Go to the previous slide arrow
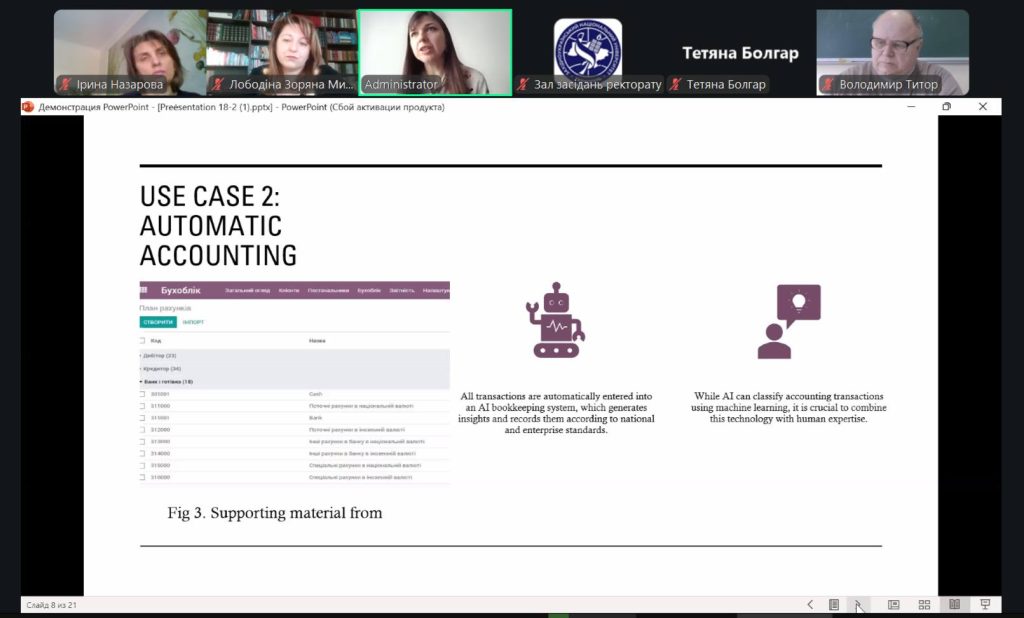The width and height of the screenshot is (1024, 618). pos(810,605)
